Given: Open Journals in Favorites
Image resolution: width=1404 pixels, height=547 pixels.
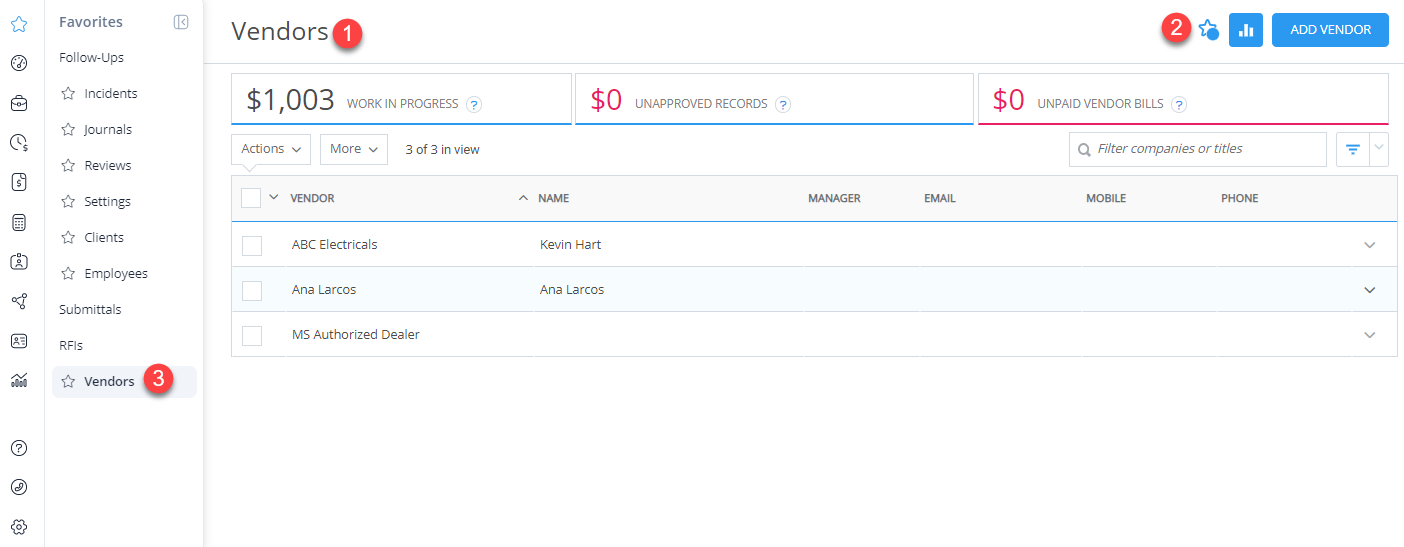Looking at the screenshot, I should pyautogui.click(x=108, y=130).
